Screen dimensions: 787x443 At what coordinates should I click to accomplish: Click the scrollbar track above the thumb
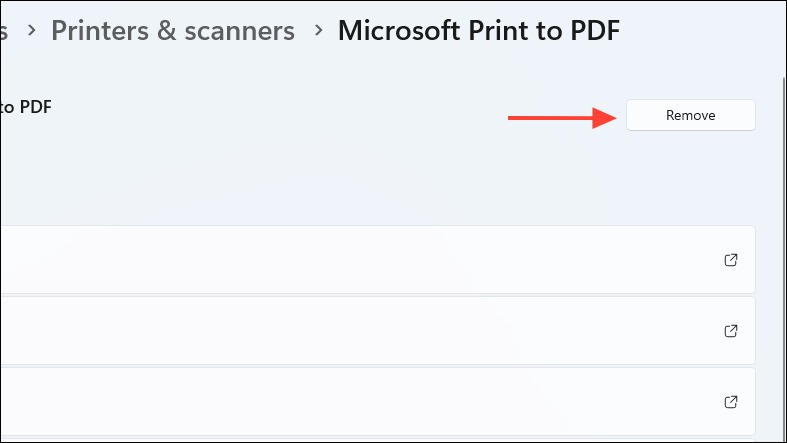[784, 38]
